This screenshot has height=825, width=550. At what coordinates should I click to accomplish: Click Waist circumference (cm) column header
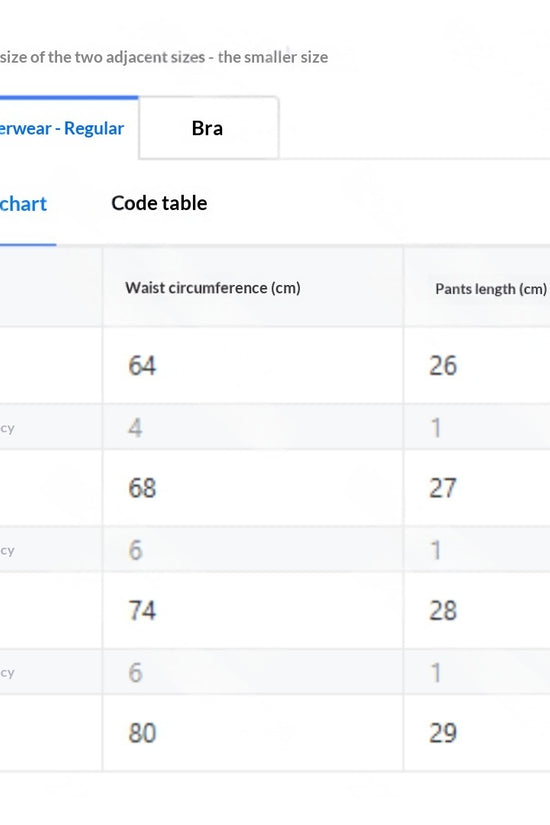click(213, 288)
